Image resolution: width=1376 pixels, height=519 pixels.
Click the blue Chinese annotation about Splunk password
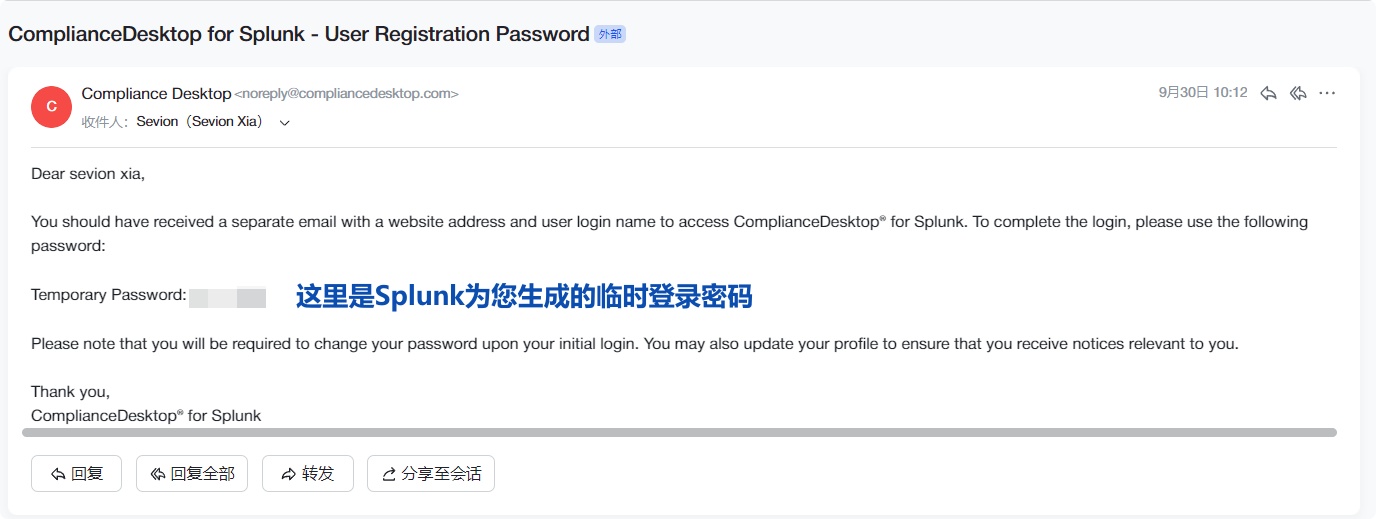(523, 297)
